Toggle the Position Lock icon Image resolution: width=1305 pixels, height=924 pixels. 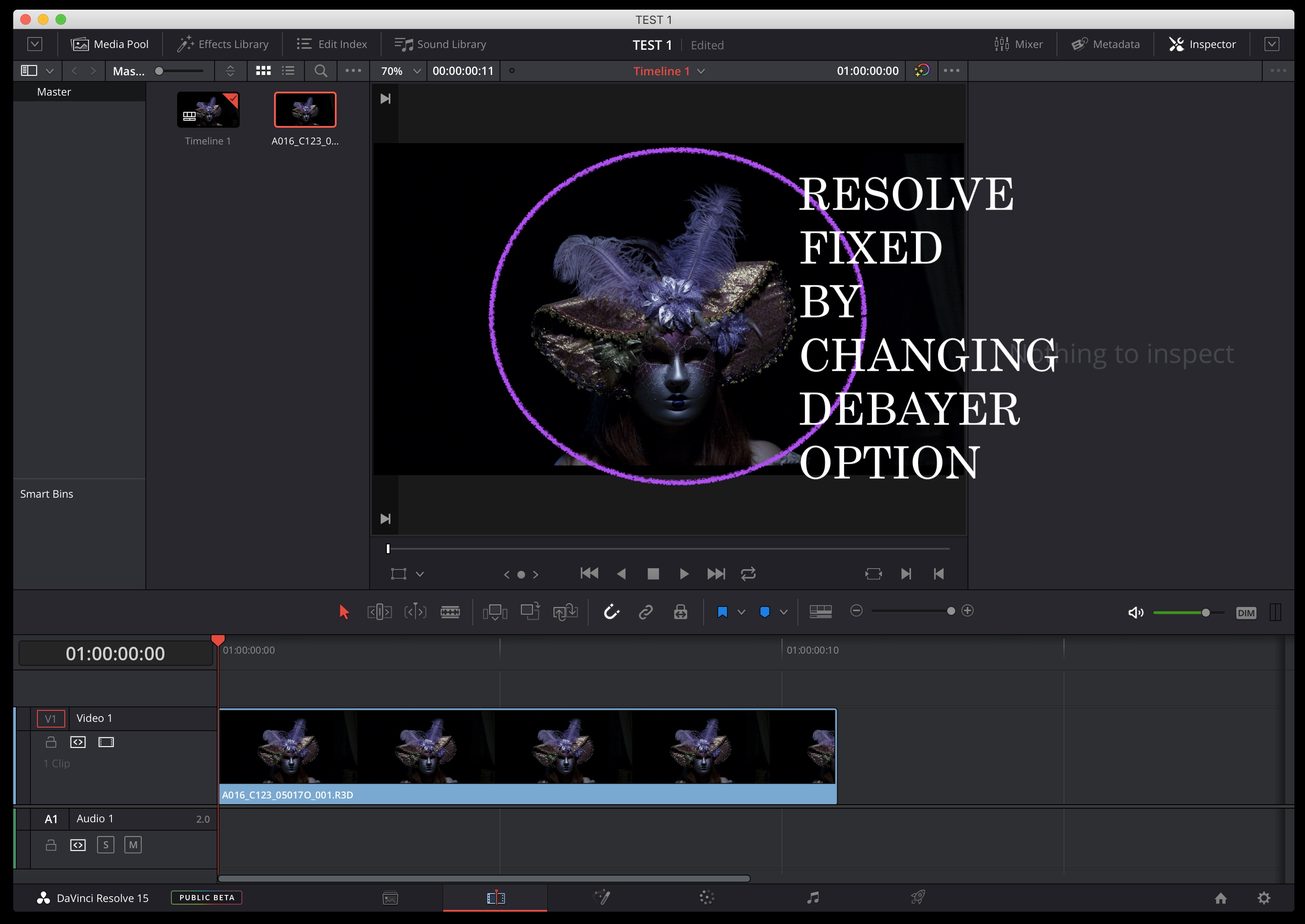coord(681,612)
